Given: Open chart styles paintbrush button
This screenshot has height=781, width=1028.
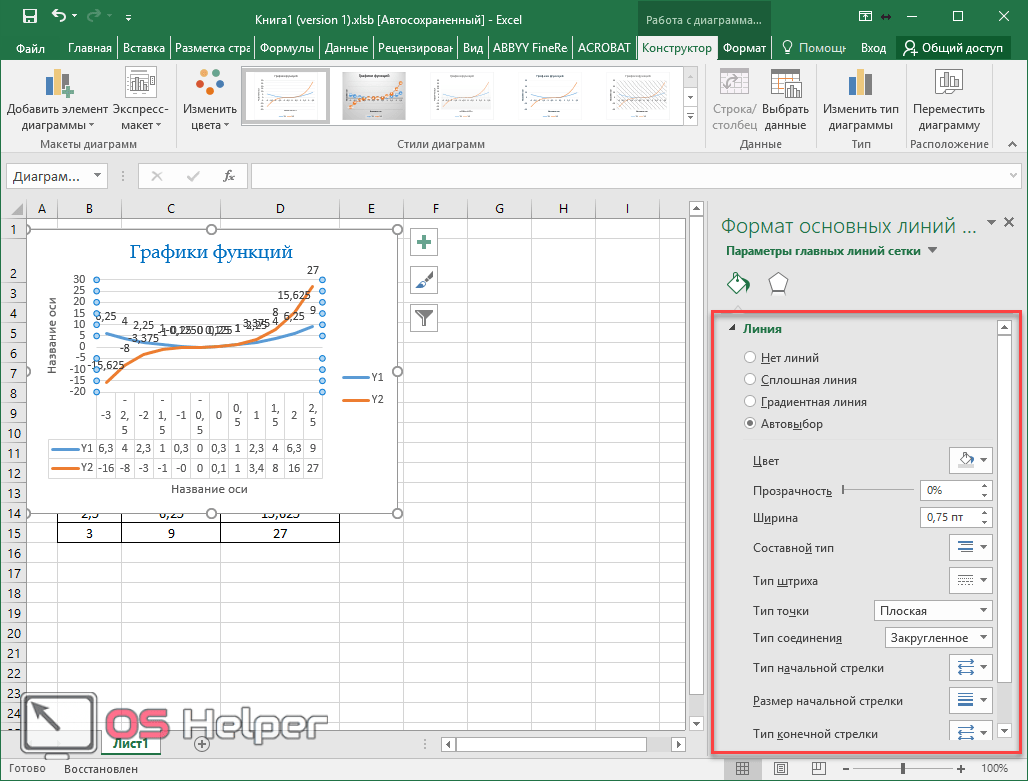Looking at the screenshot, I should (x=425, y=280).
